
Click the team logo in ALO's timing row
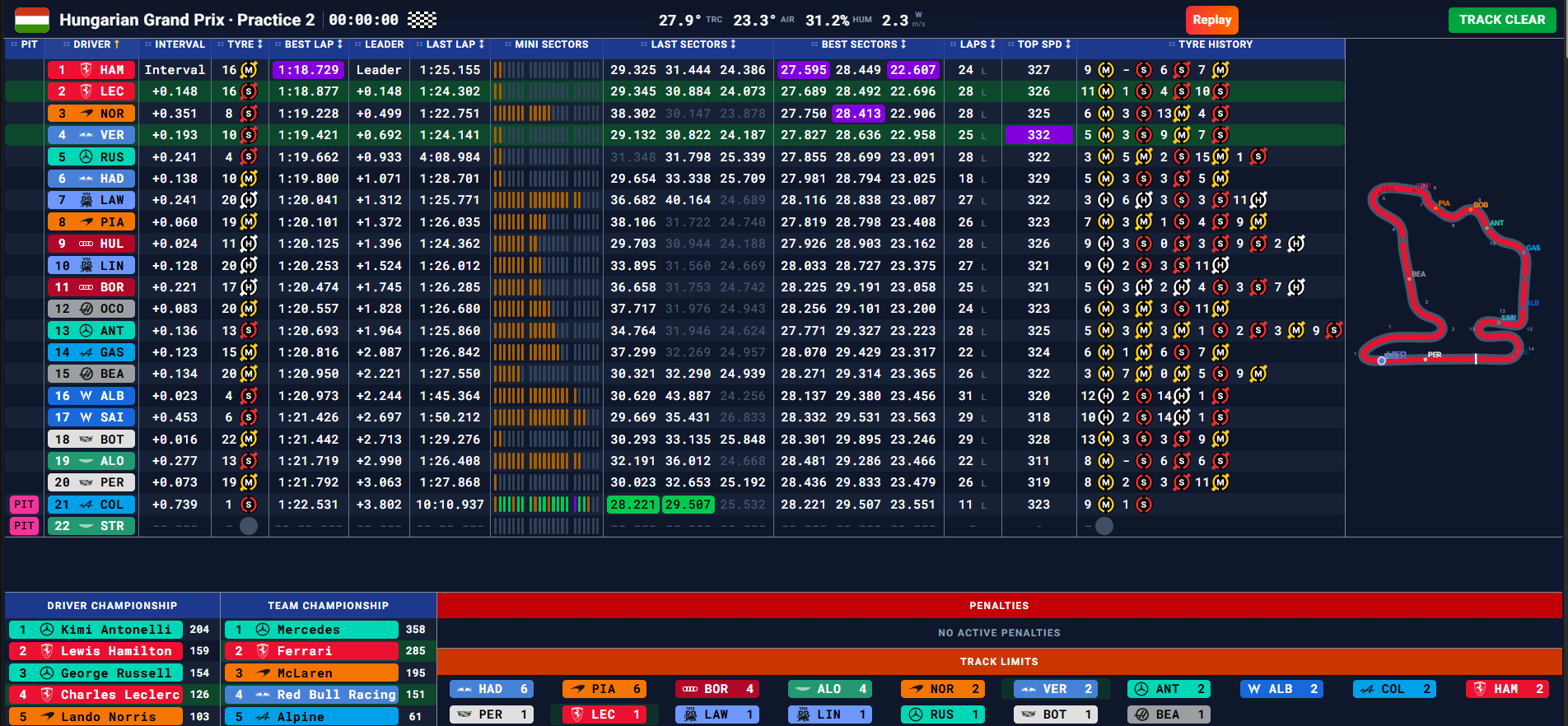click(86, 461)
